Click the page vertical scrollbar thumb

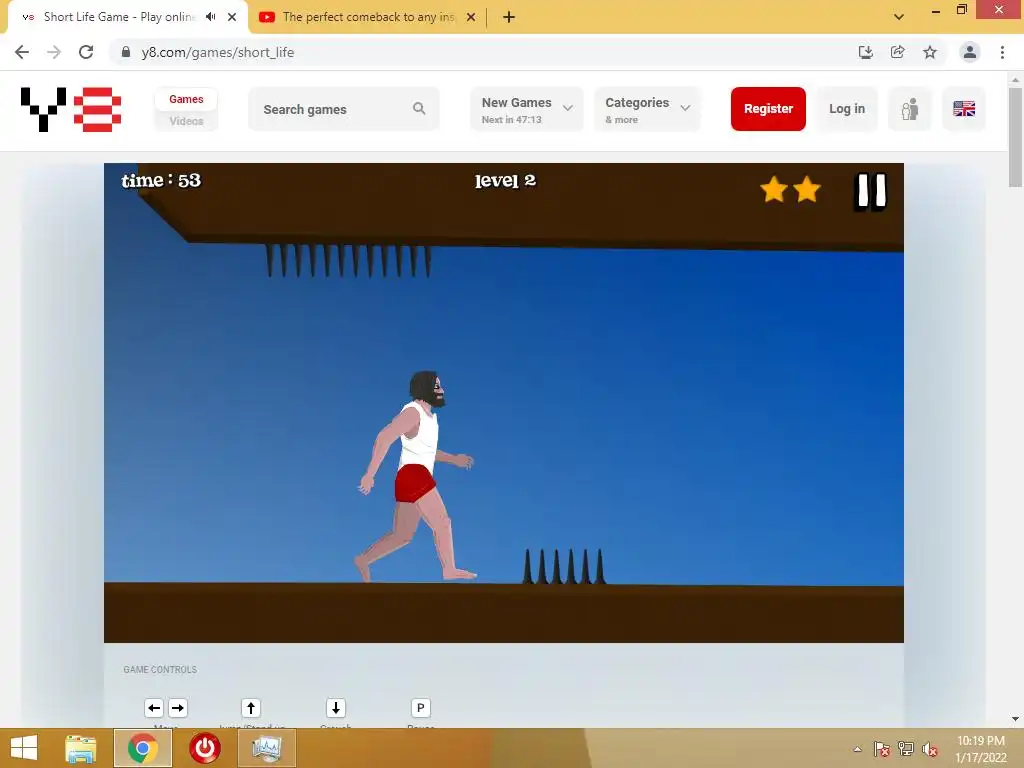coord(1015,137)
